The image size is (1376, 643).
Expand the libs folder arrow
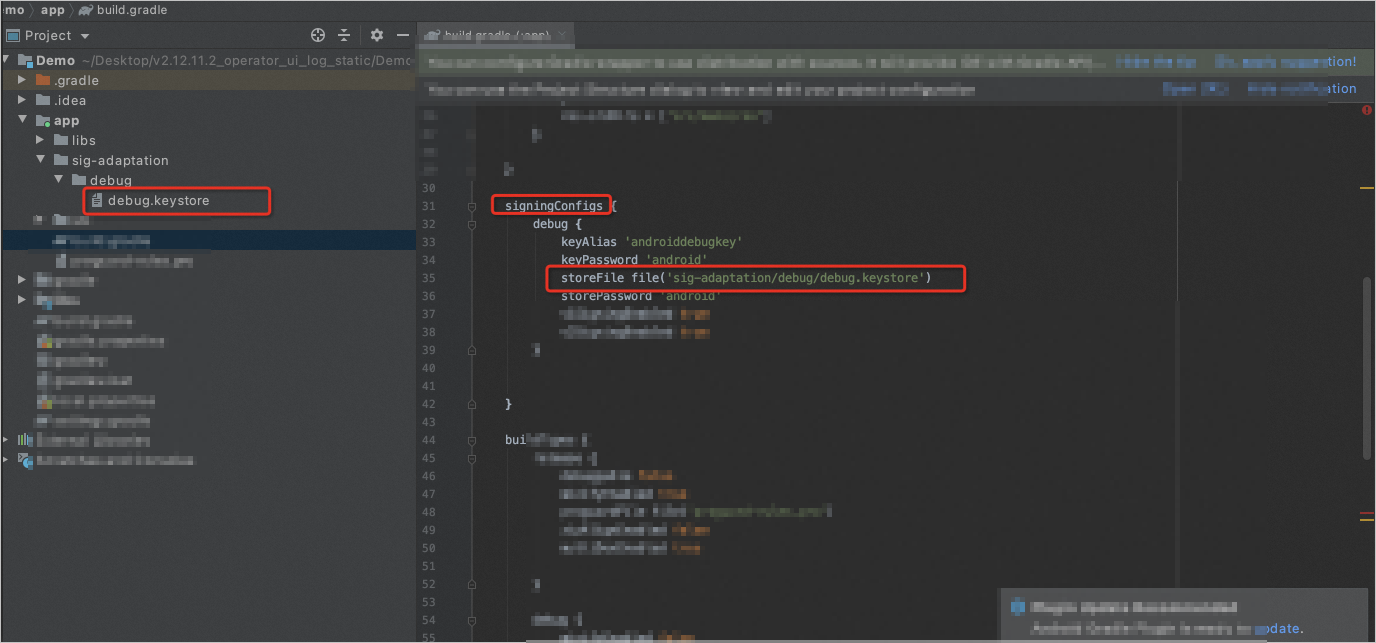coord(41,140)
